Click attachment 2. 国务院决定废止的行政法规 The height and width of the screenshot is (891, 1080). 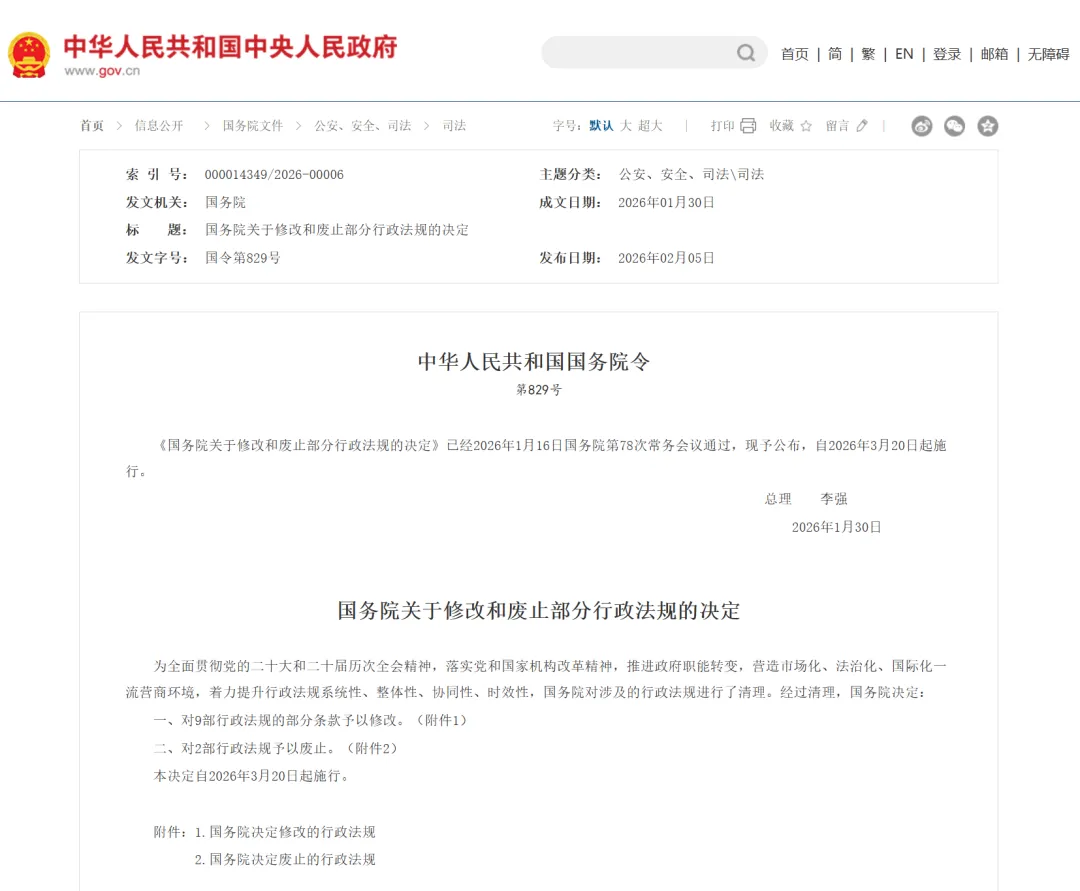click(285, 859)
